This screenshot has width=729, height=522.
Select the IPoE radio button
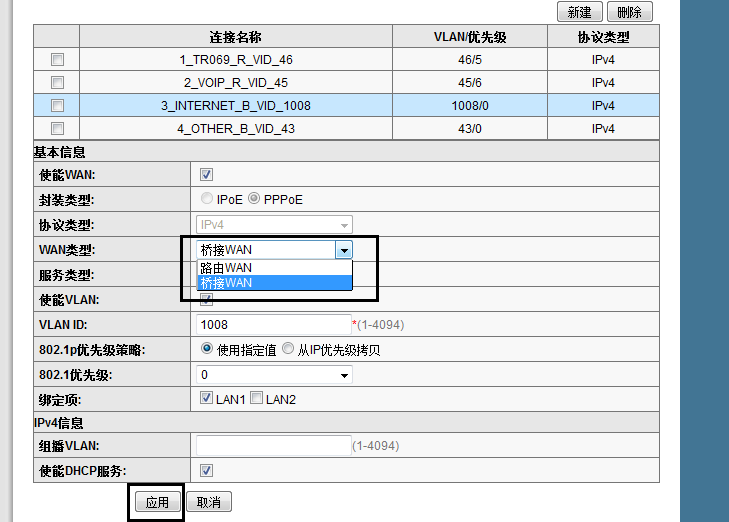207,199
